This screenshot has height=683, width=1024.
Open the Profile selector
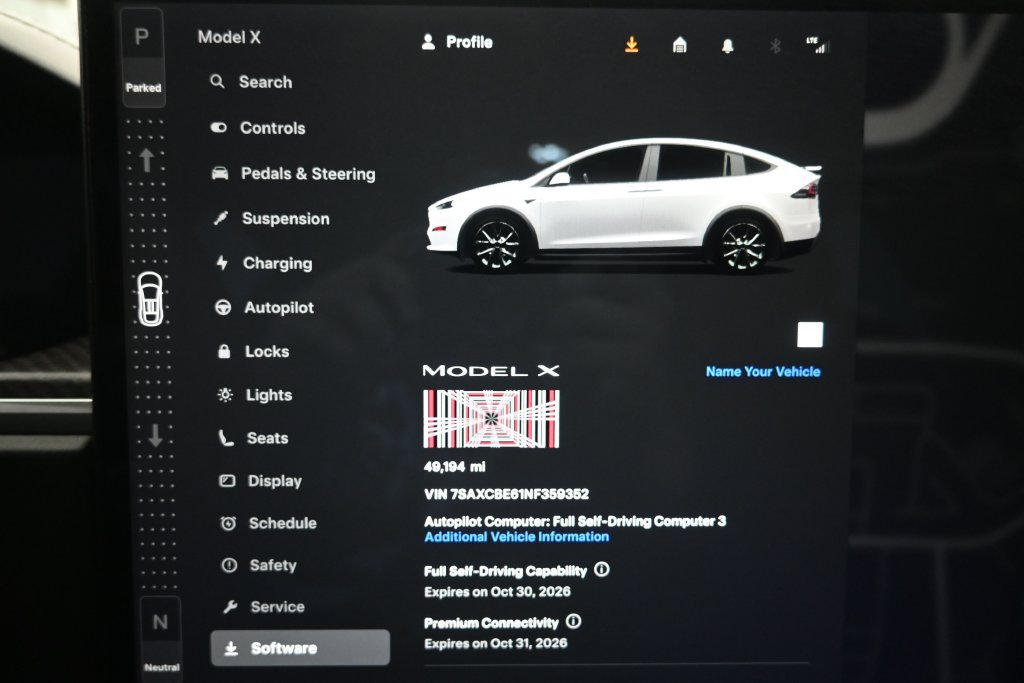[457, 42]
